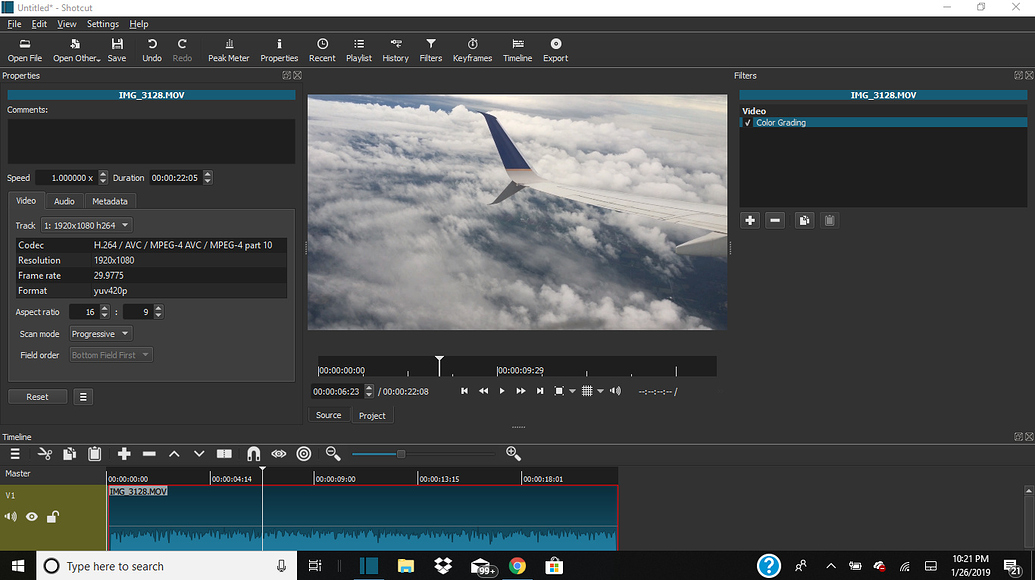
Task: Switch to the Audio properties tab
Action: point(64,201)
